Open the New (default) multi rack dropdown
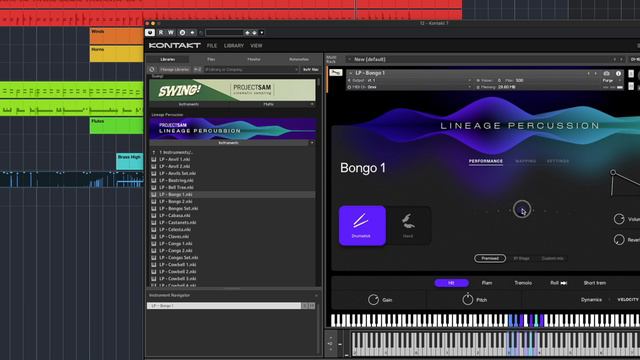640x360 pixels. click(350, 60)
